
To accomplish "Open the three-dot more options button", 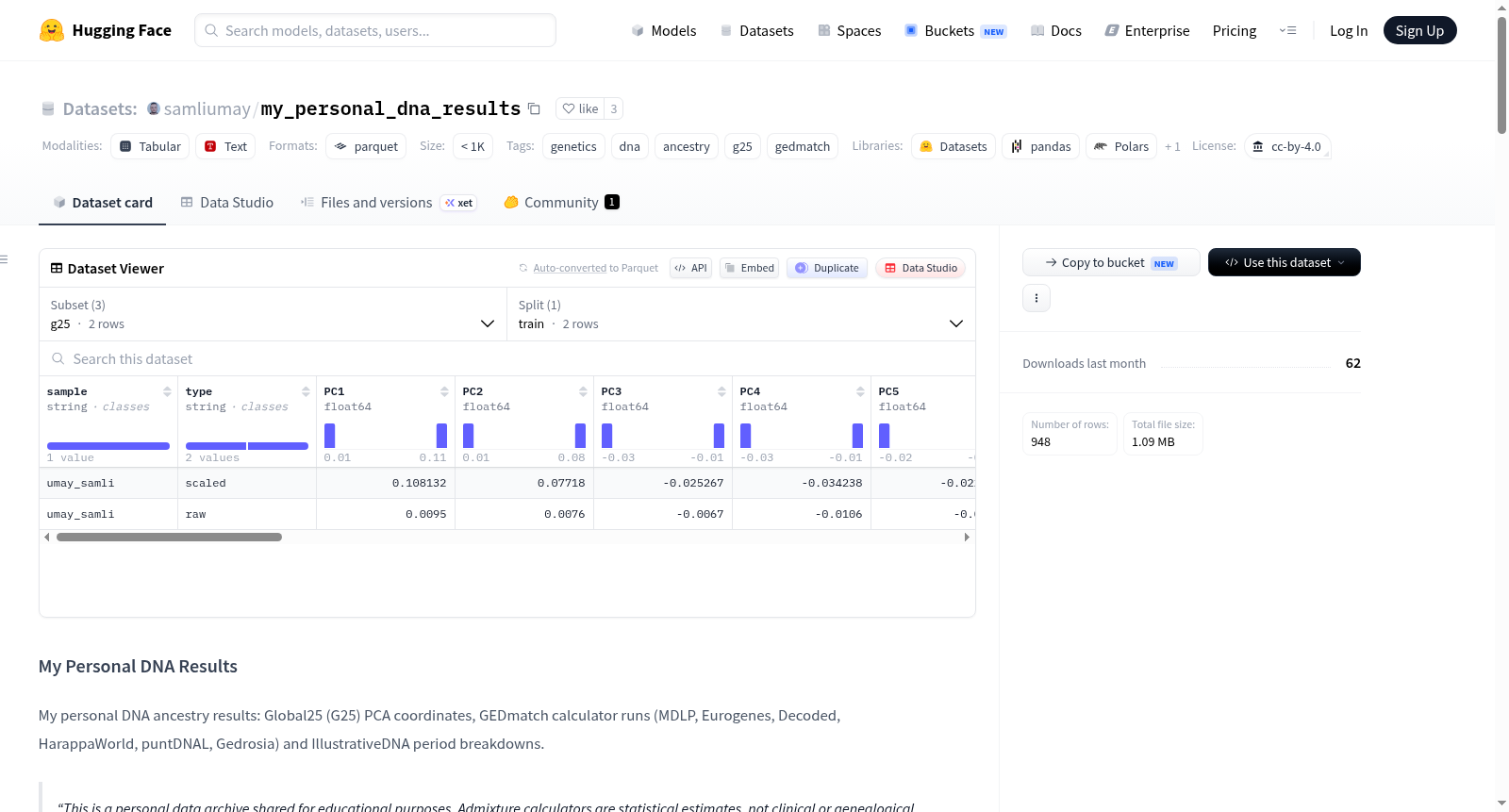I will click(1036, 298).
